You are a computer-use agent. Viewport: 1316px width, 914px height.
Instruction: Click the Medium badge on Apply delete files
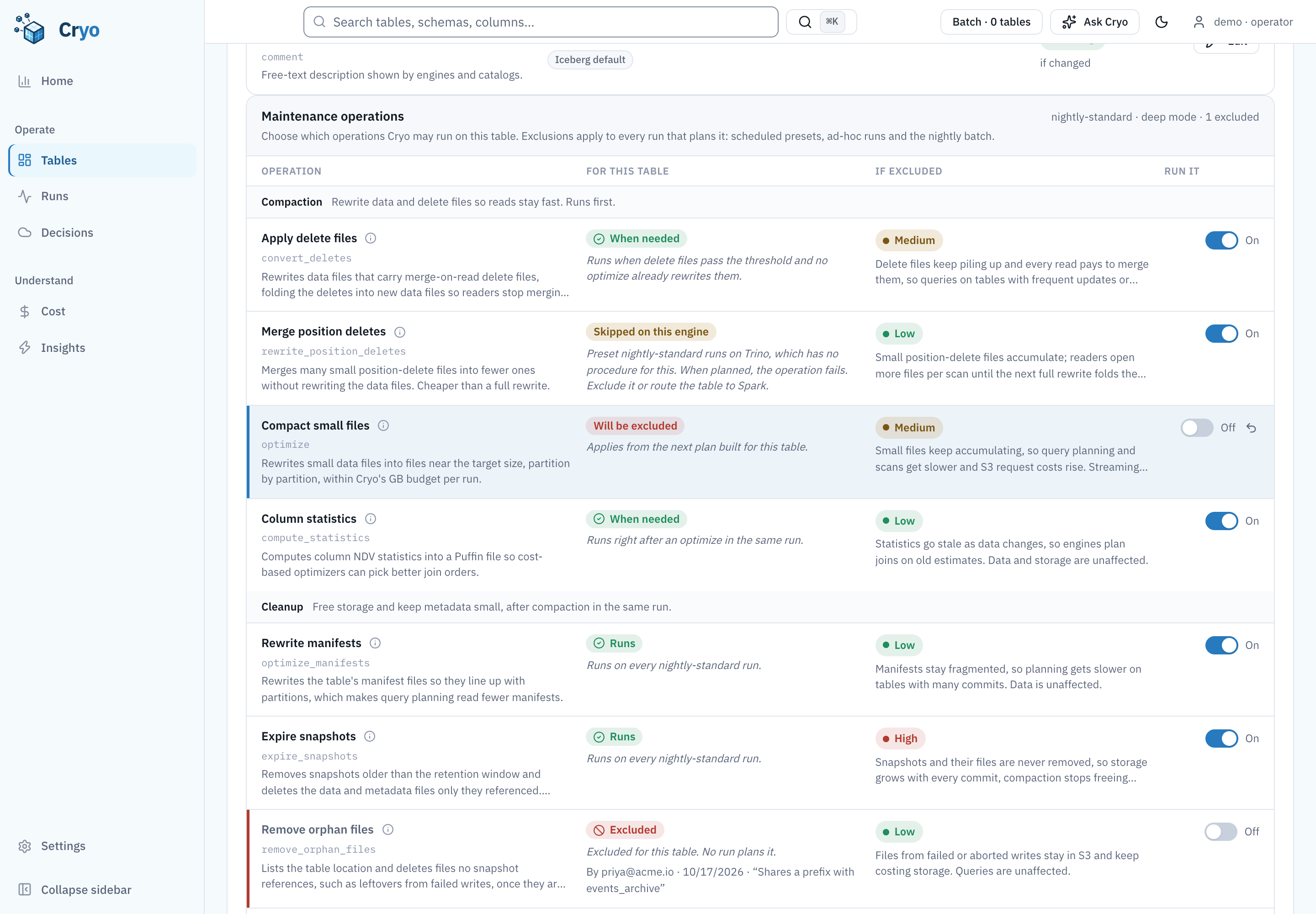coord(909,240)
